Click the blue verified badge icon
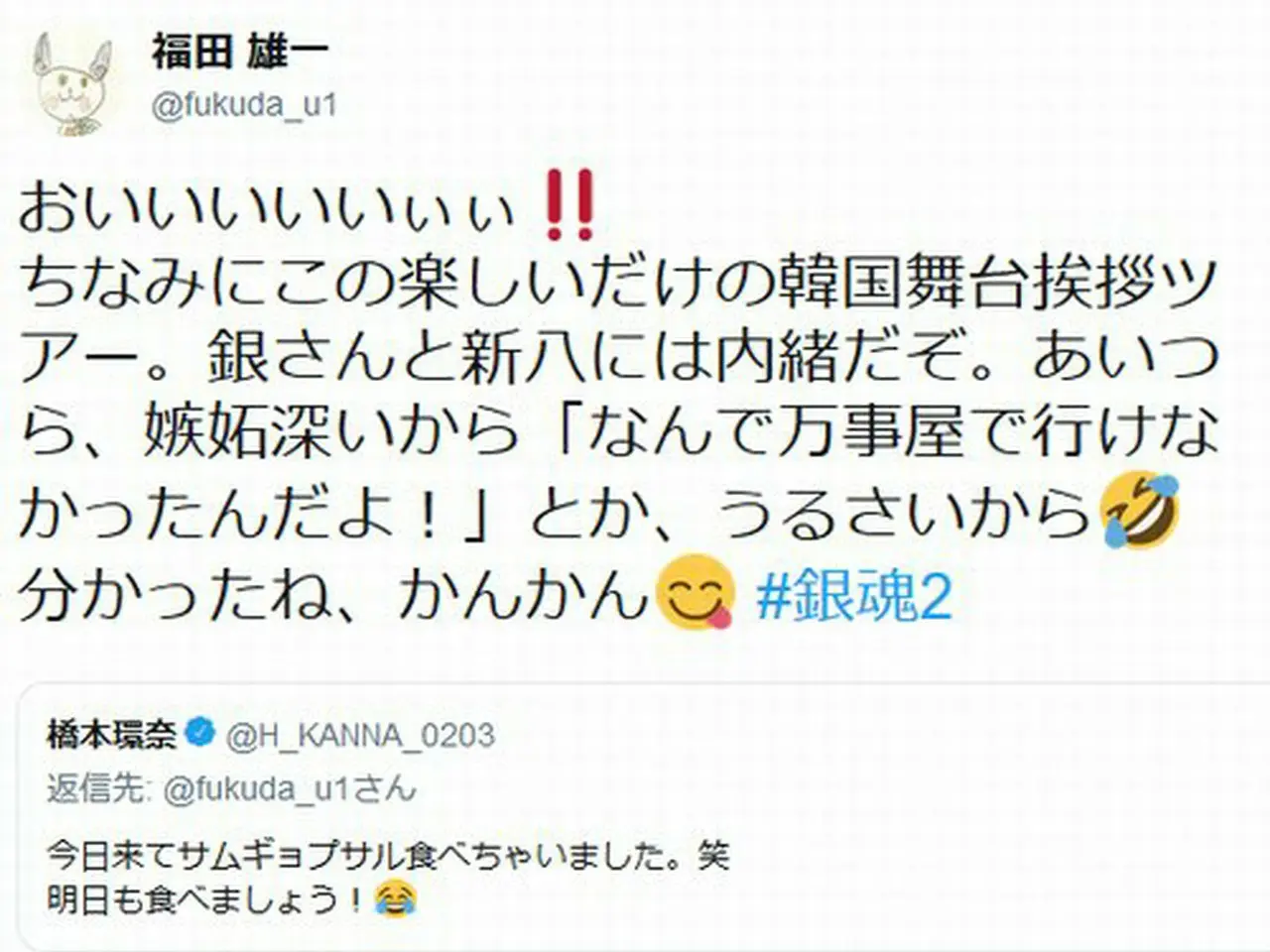The height and width of the screenshot is (952, 1270). pos(201,734)
